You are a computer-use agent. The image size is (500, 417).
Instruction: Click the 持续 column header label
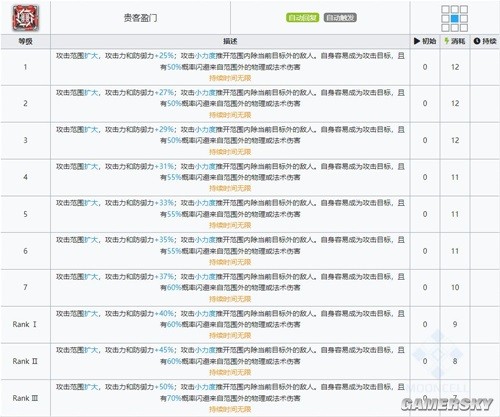tap(489, 41)
